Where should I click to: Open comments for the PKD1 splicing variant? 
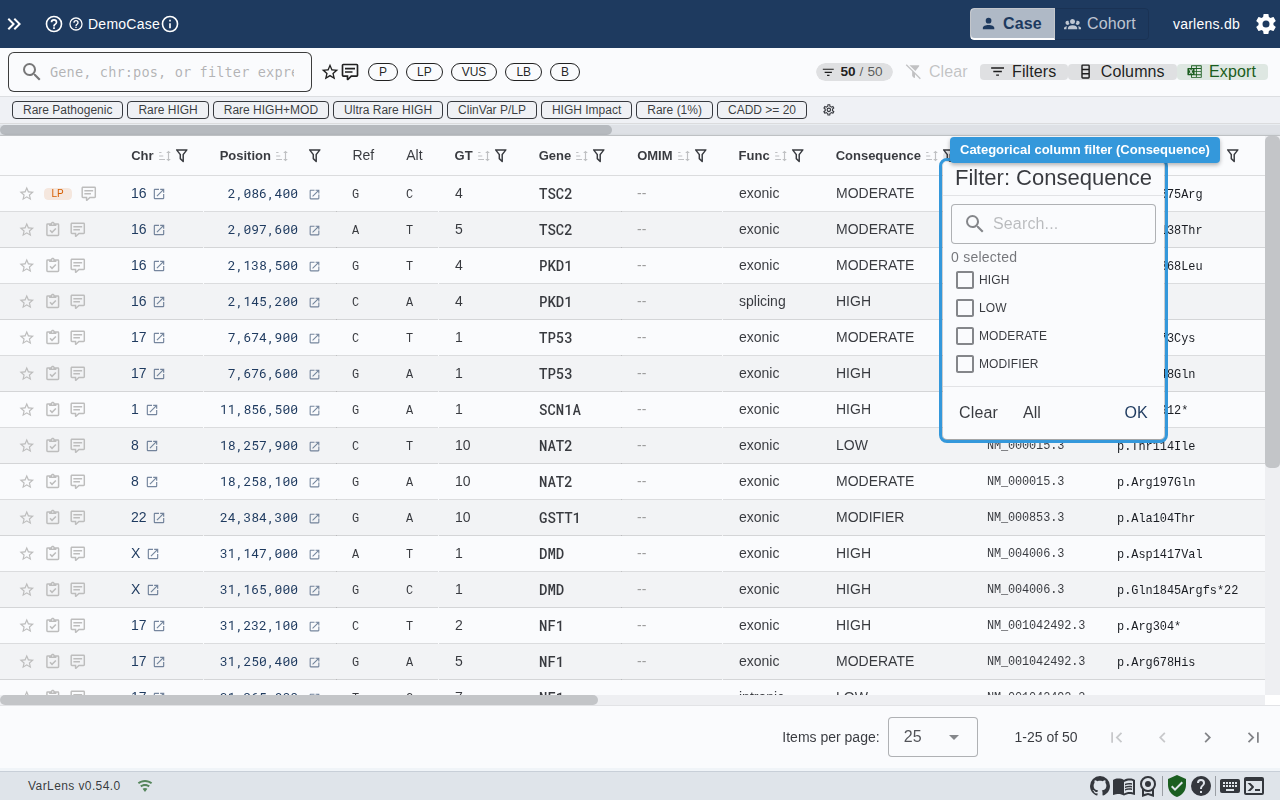[77, 301]
